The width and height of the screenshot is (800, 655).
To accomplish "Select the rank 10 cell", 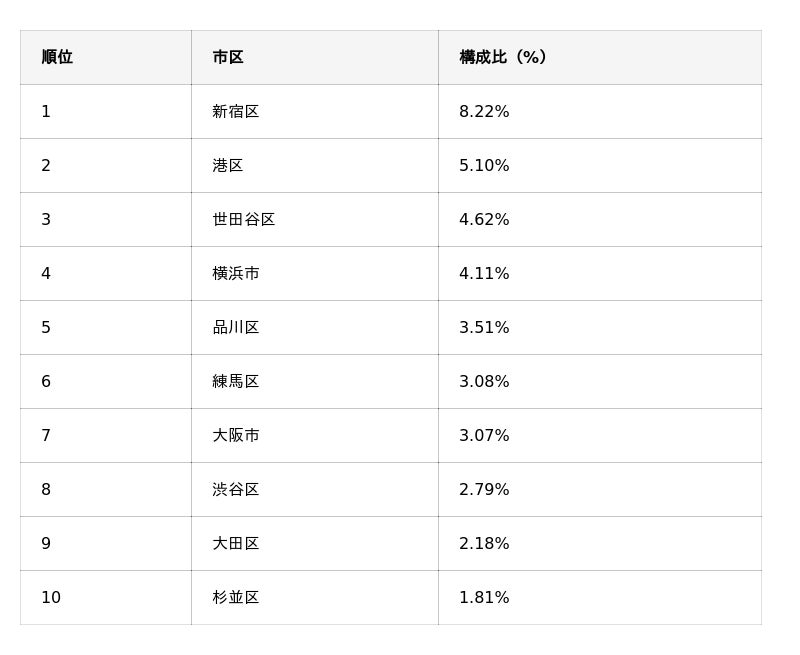I will pos(51,598).
